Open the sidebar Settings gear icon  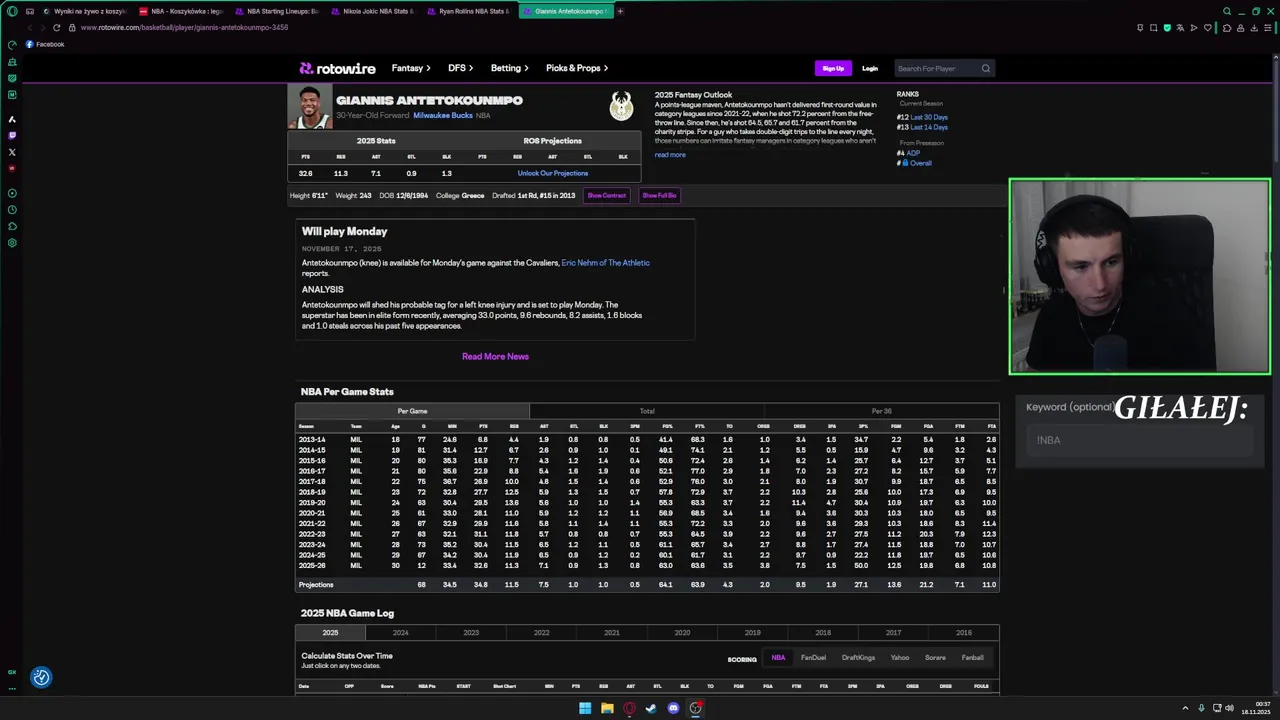tap(12, 243)
